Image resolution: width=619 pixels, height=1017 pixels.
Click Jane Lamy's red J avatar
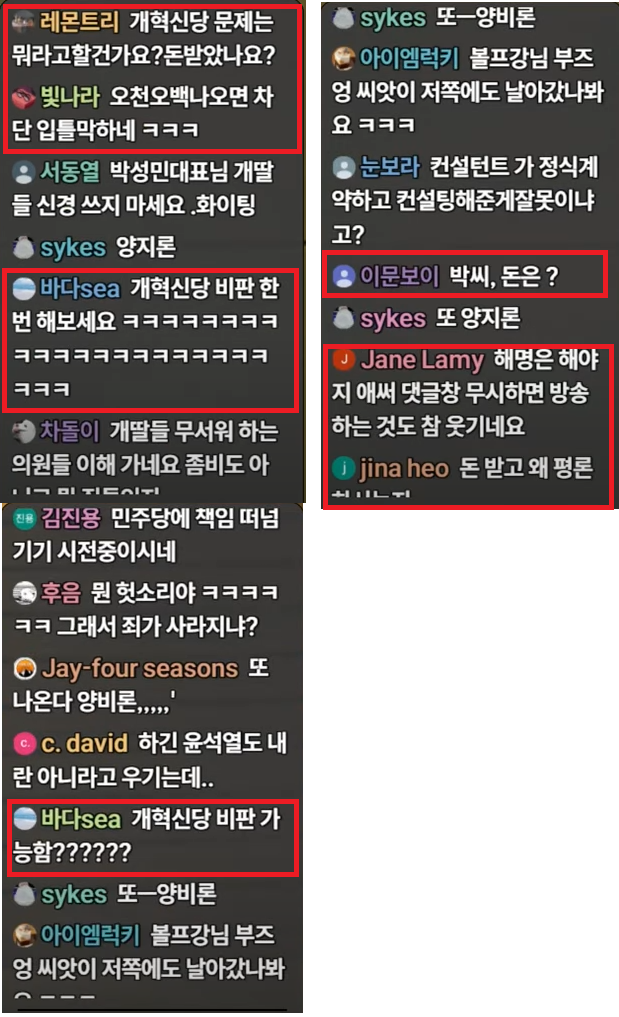pos(344,359)
